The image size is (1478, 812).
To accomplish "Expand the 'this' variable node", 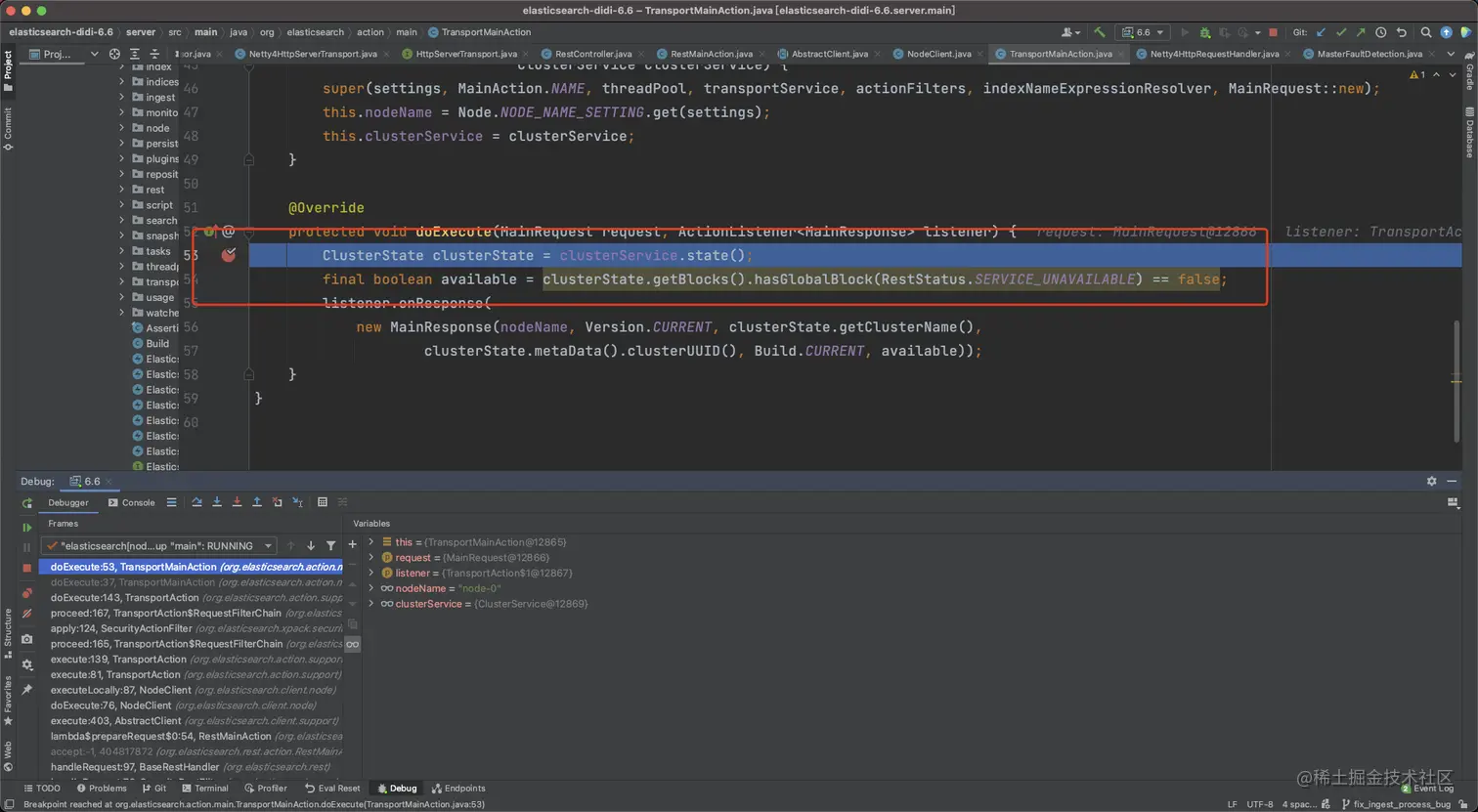I will pos(371,541).
